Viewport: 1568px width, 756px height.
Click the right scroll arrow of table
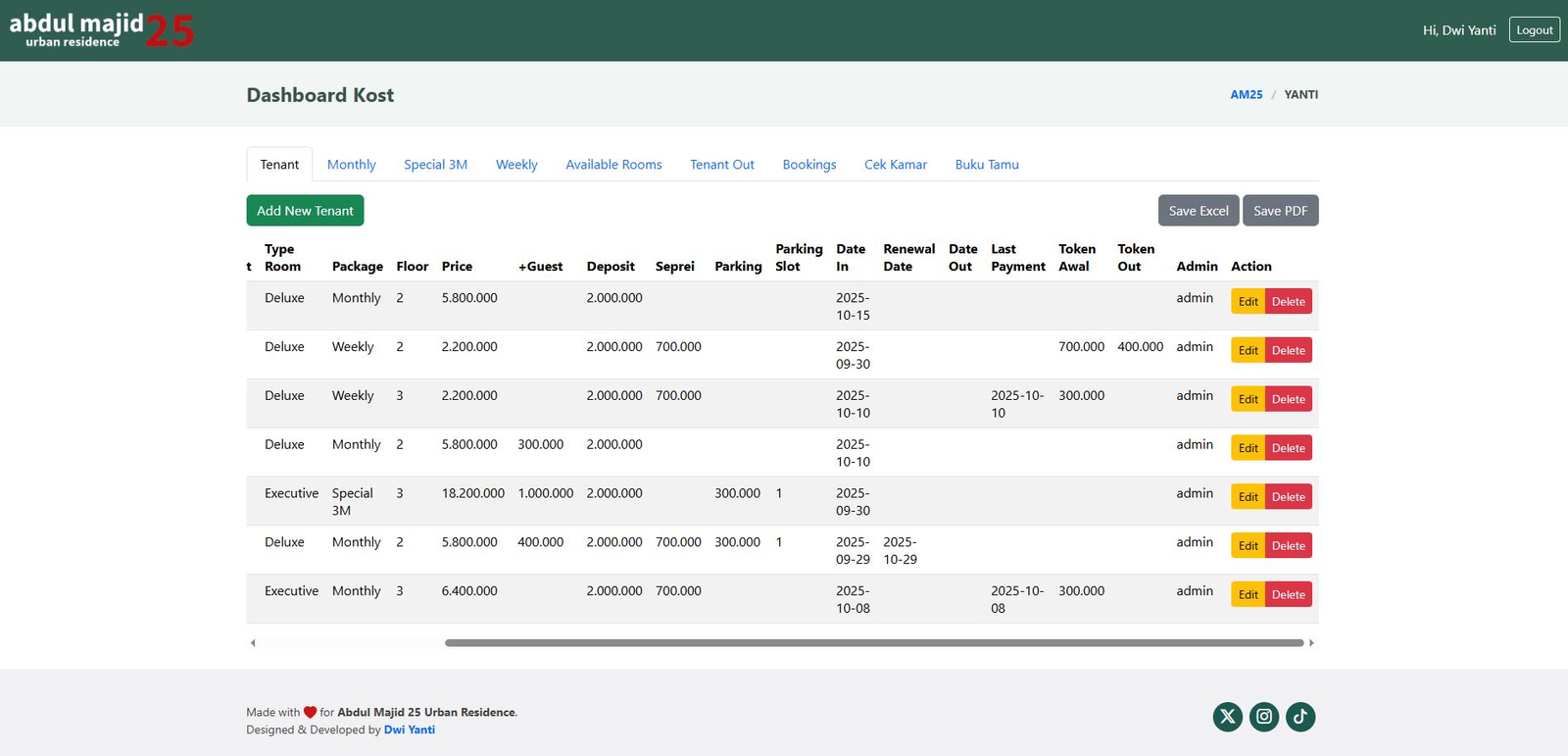[x=1311, y=643]
